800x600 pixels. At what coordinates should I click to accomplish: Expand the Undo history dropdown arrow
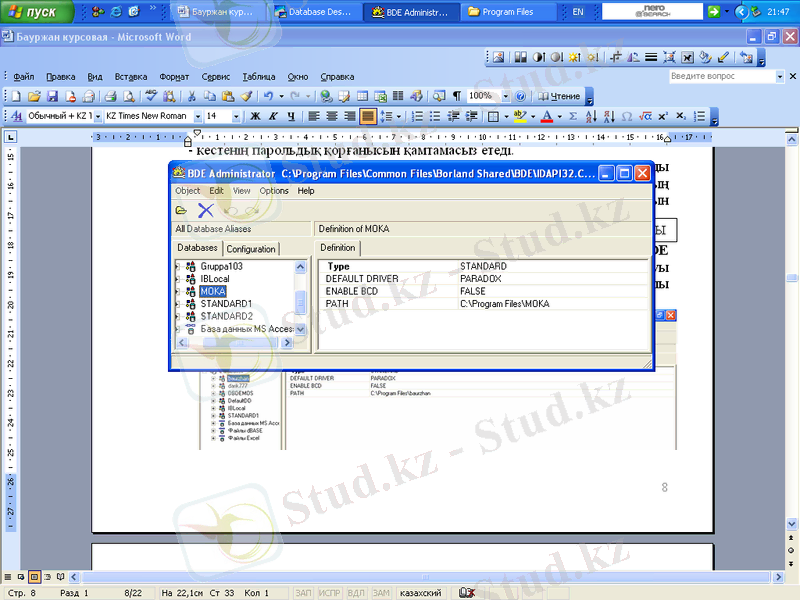281,96
